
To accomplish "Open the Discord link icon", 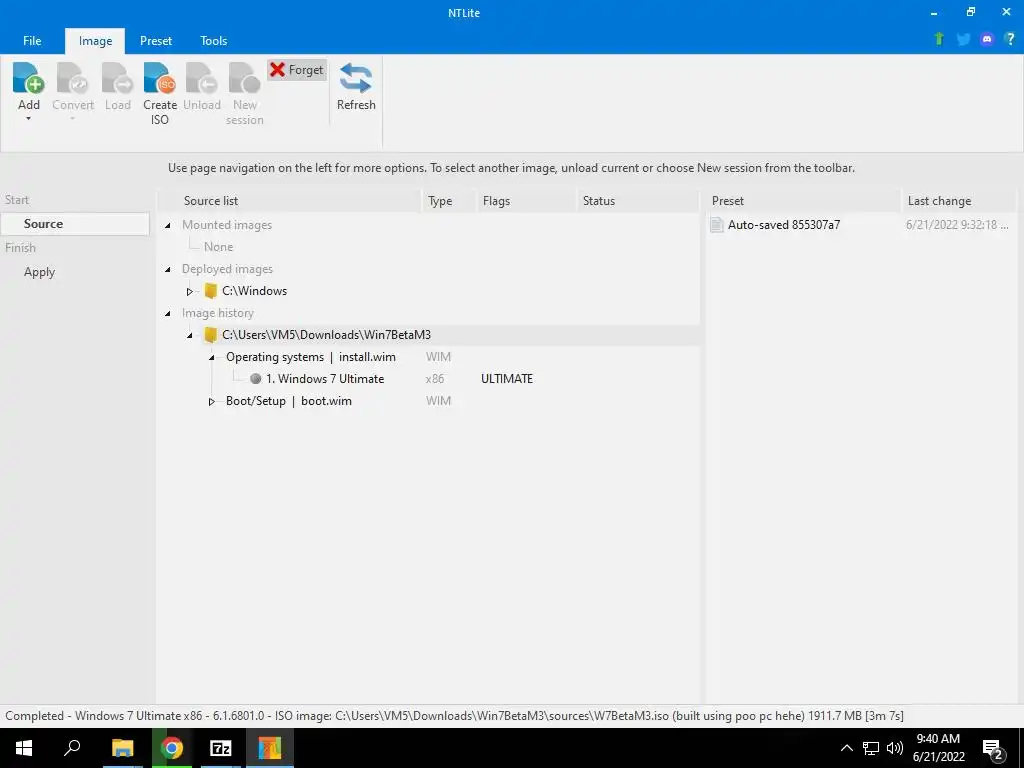I will point(987,39).
